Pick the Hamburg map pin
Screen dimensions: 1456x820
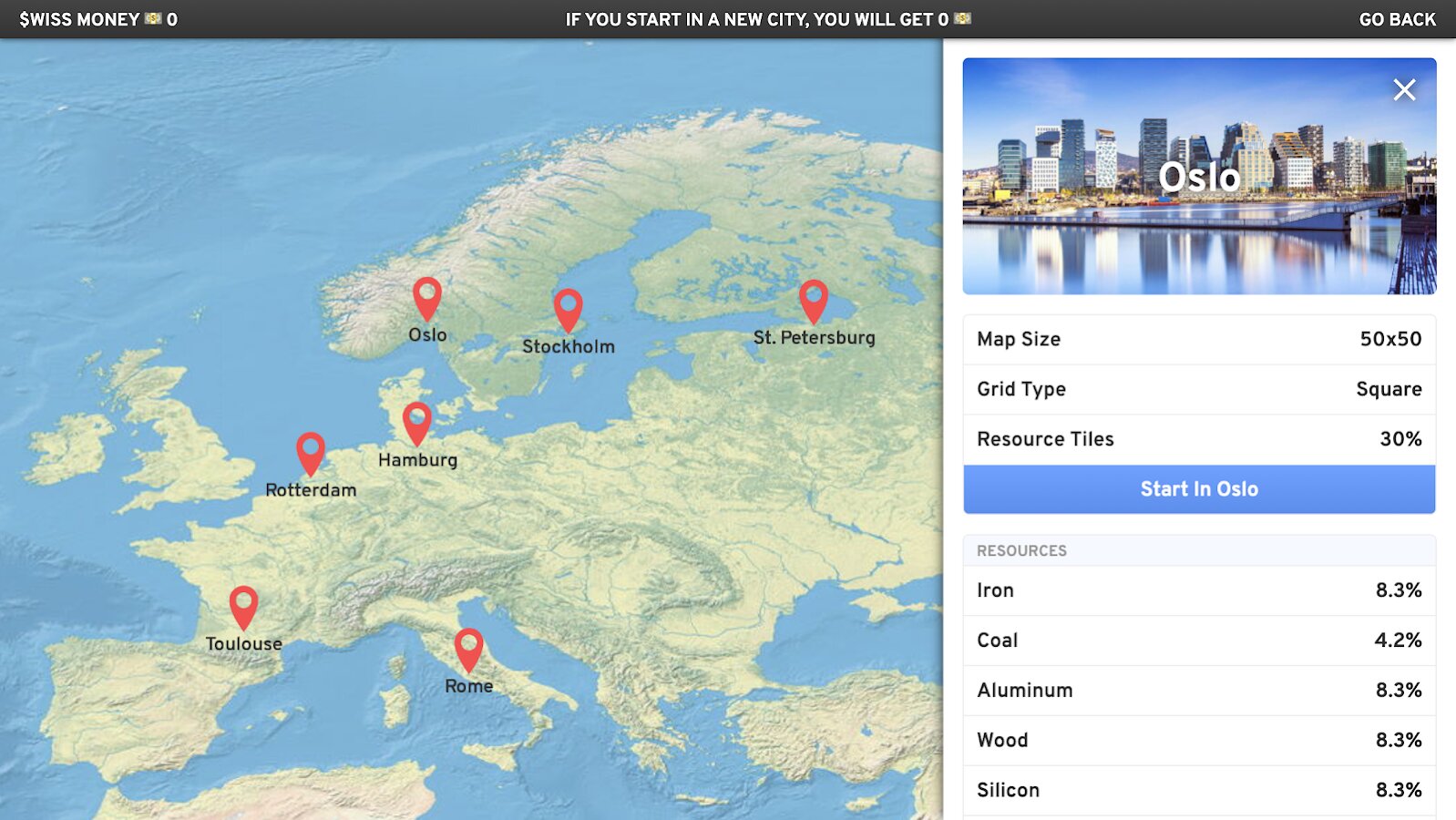click(417, 425)
